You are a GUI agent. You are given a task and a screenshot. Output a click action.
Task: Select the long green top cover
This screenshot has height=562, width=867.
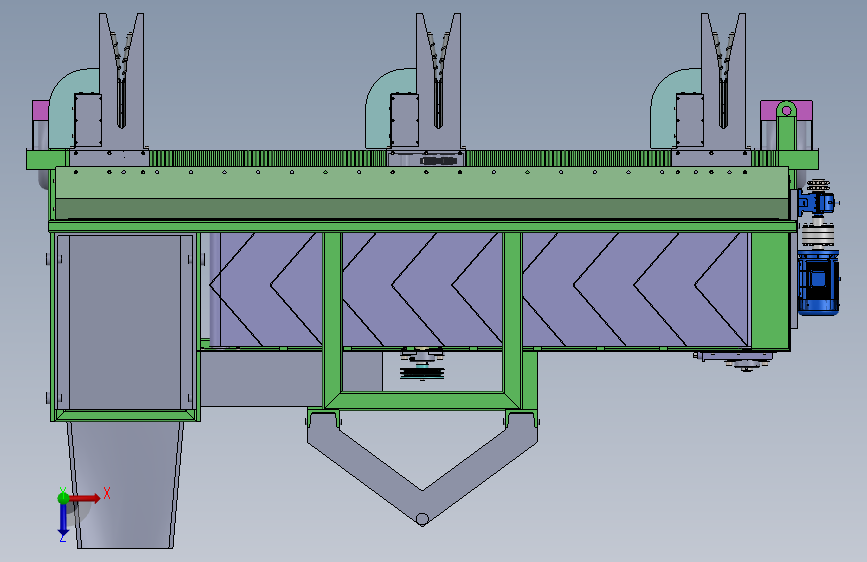422,193
